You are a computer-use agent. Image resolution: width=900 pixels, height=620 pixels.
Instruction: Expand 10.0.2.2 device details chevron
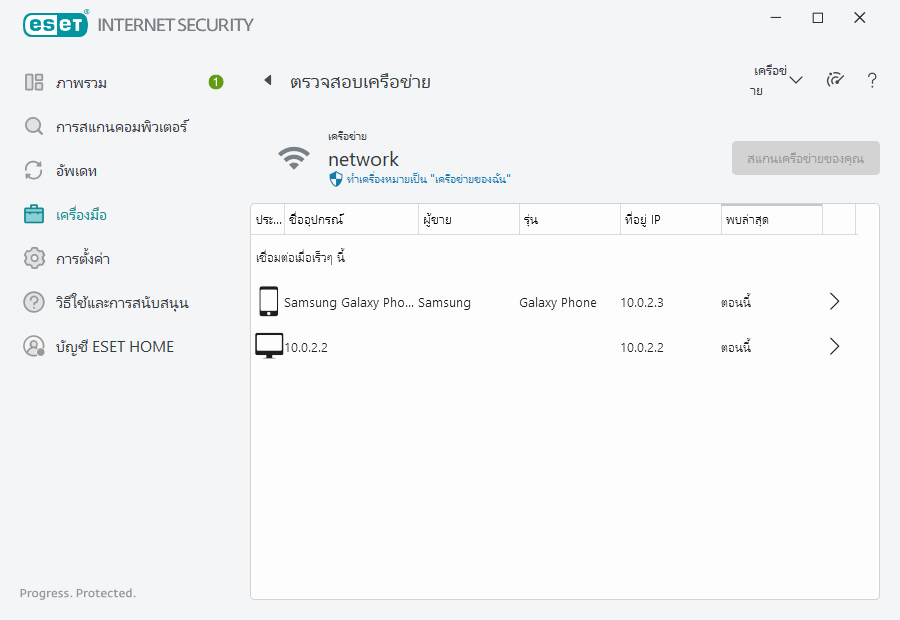(x=835, y=347)
